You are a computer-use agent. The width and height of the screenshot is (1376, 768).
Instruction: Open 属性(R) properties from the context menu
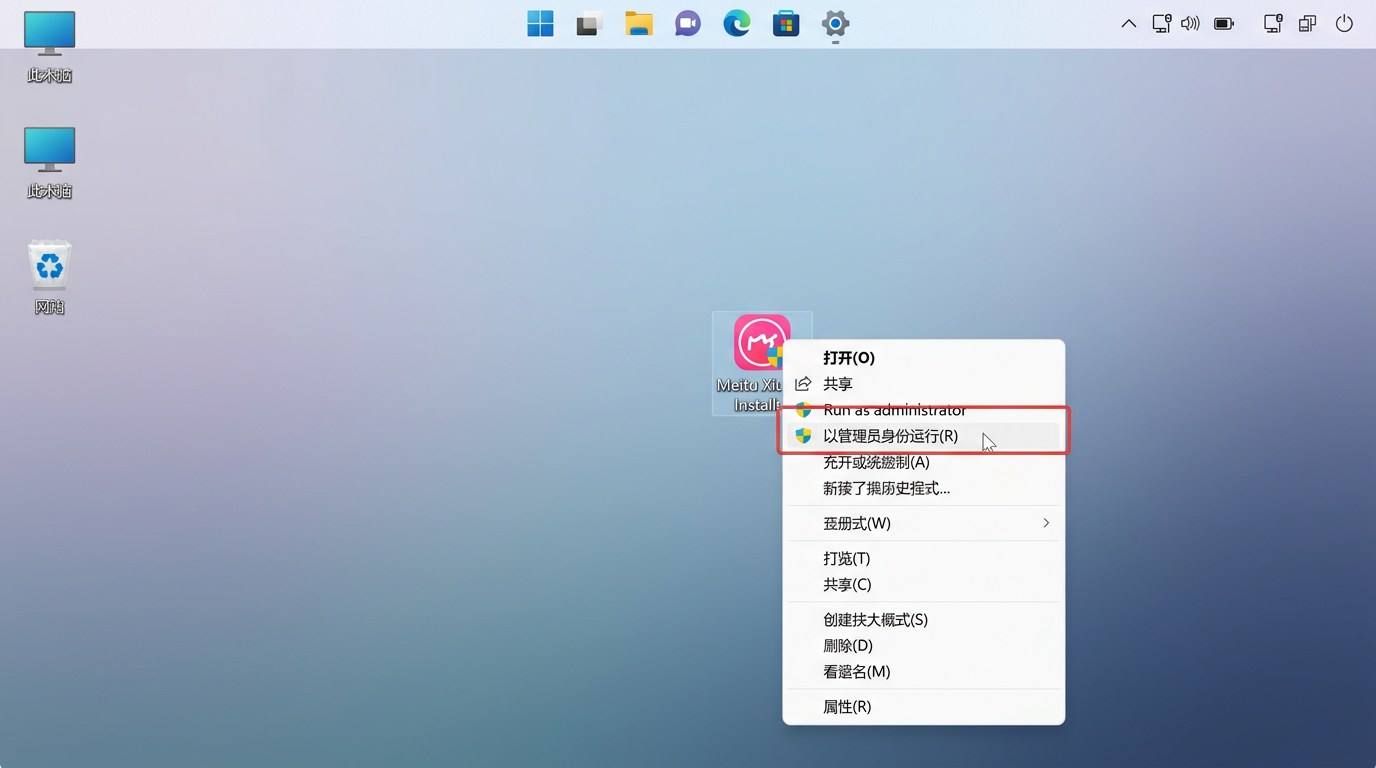pyautogui.click(x=923, y=707)
